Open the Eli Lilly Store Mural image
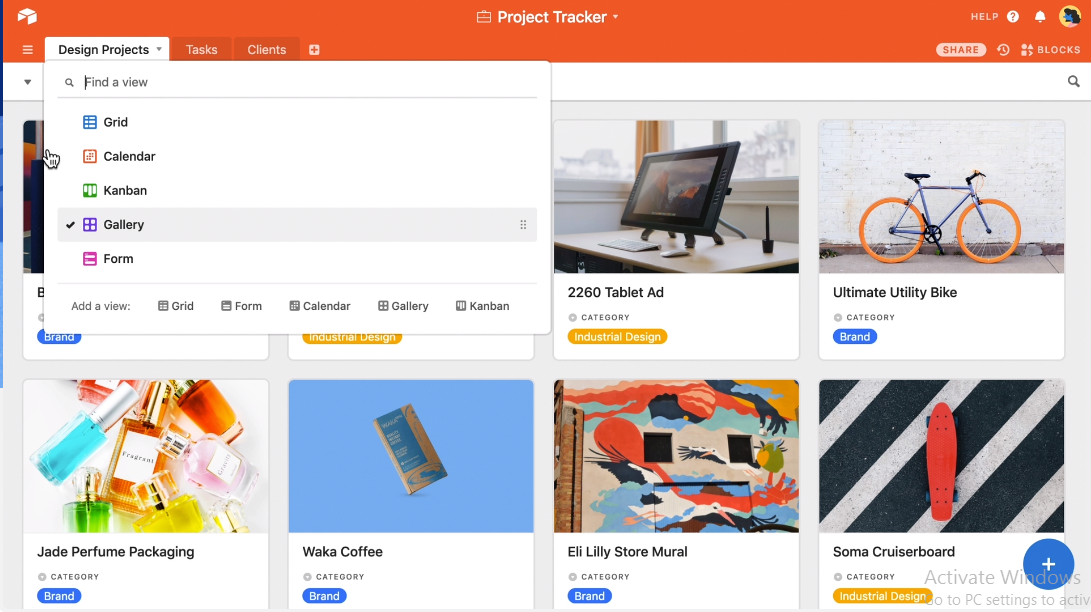The height and width of the screenshot is (612, 1091). [x=676, y=456]
